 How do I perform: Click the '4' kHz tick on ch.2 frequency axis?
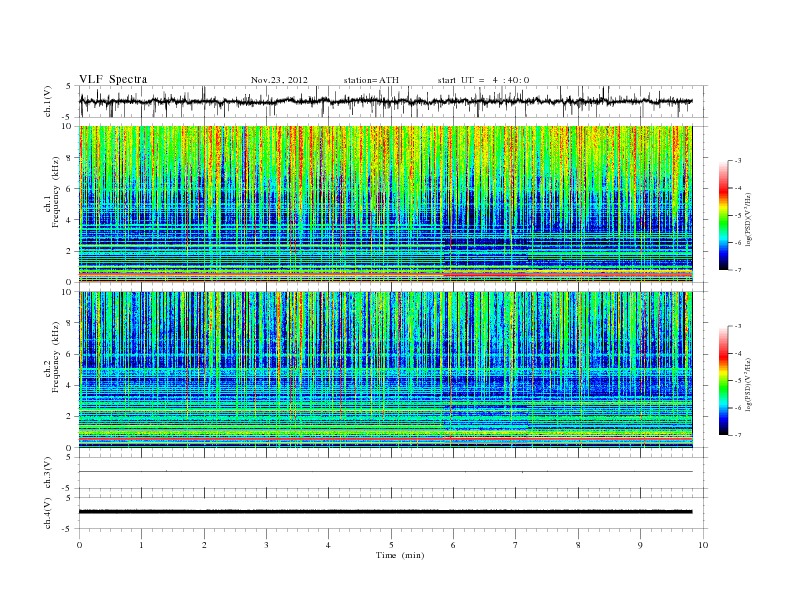70,386
